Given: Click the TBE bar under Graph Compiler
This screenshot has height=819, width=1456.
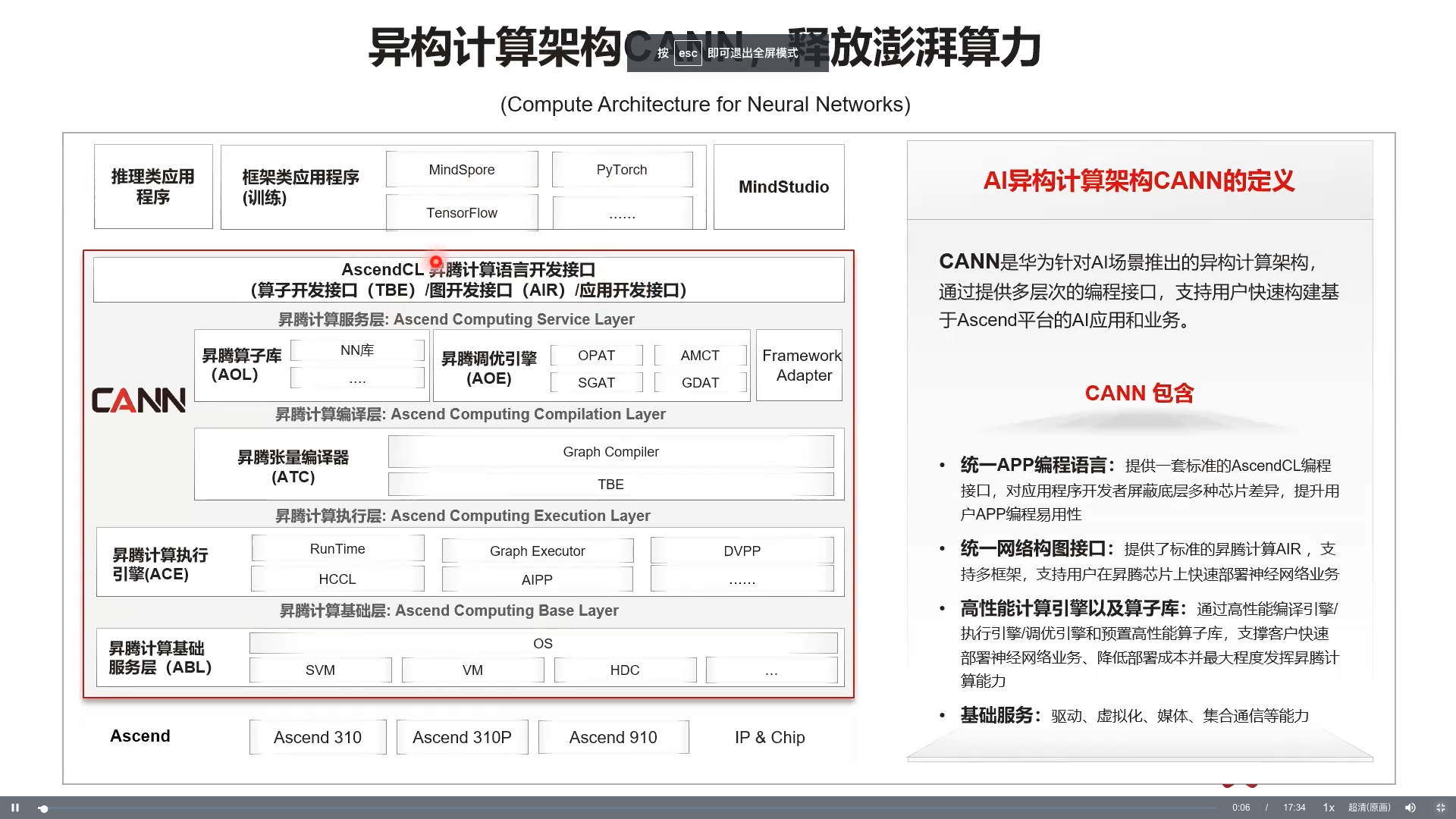Looking at the screenshot, I should tap(610, 485).
